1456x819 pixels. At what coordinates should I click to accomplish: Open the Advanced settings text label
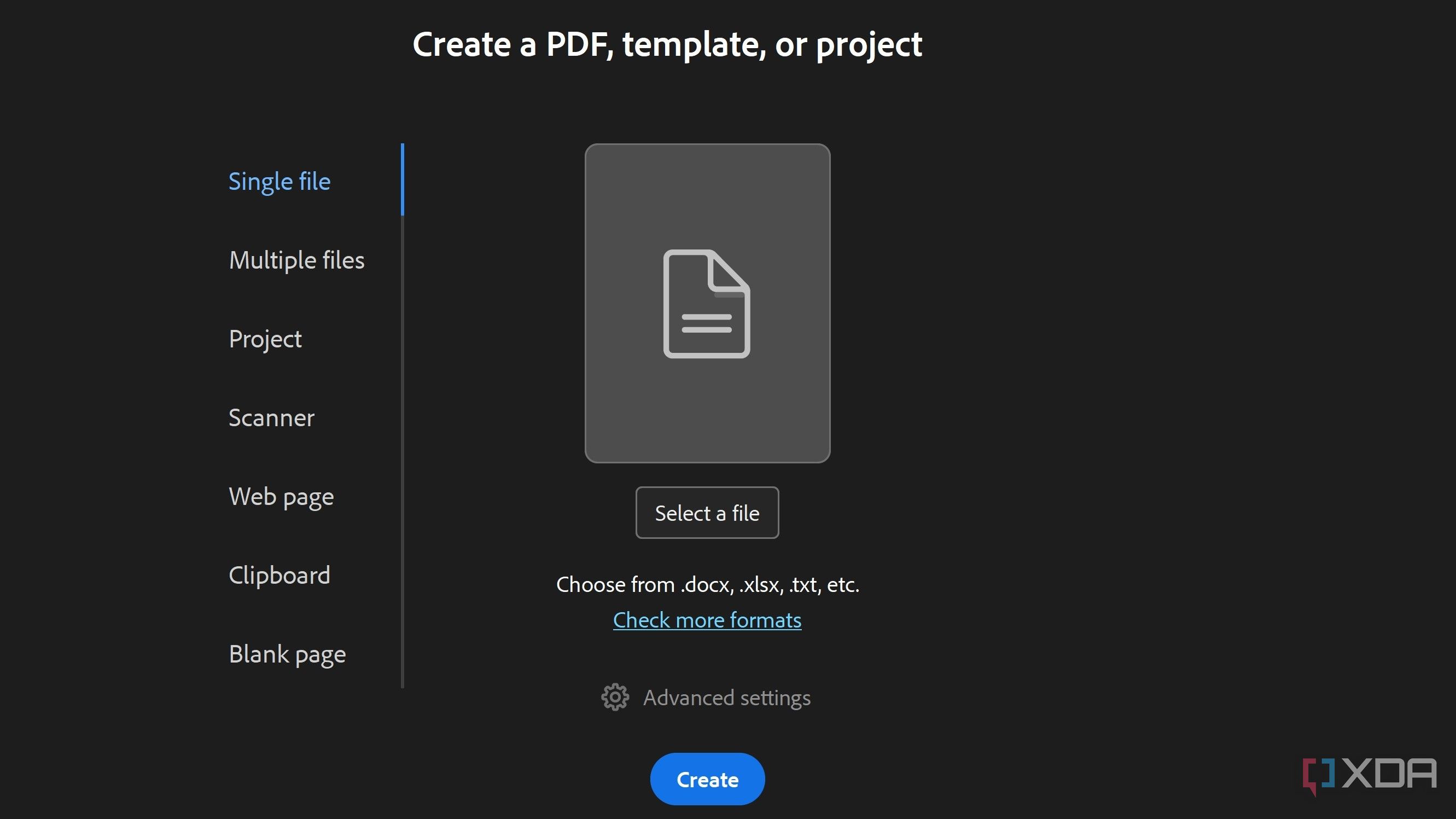tap(727, 698)
